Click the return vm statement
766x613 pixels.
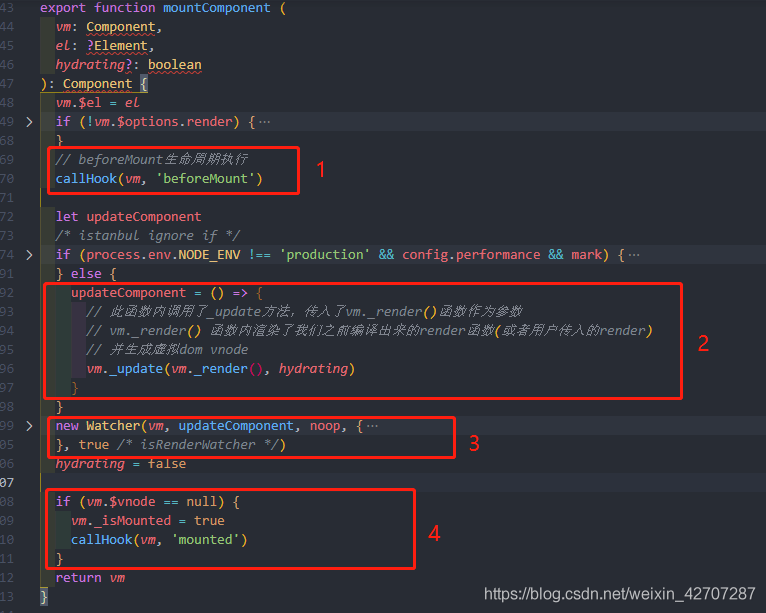90,578
